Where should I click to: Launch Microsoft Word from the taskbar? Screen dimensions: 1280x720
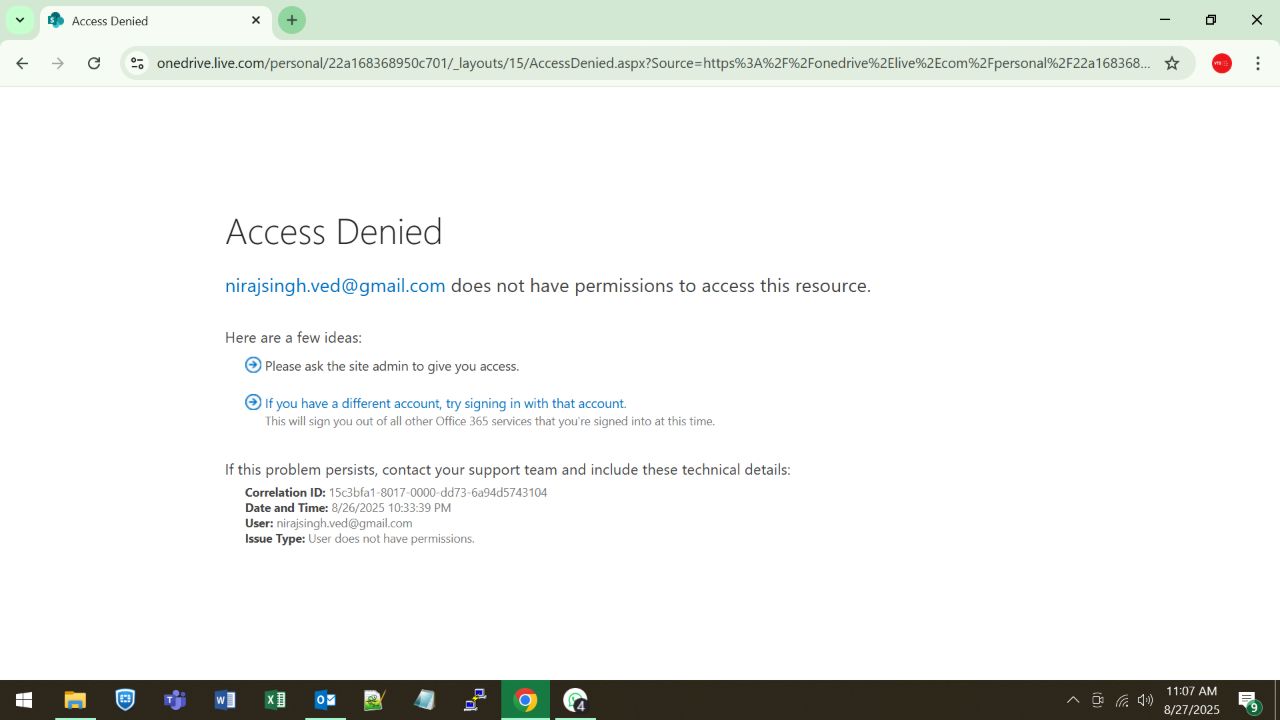pos(225,700)
